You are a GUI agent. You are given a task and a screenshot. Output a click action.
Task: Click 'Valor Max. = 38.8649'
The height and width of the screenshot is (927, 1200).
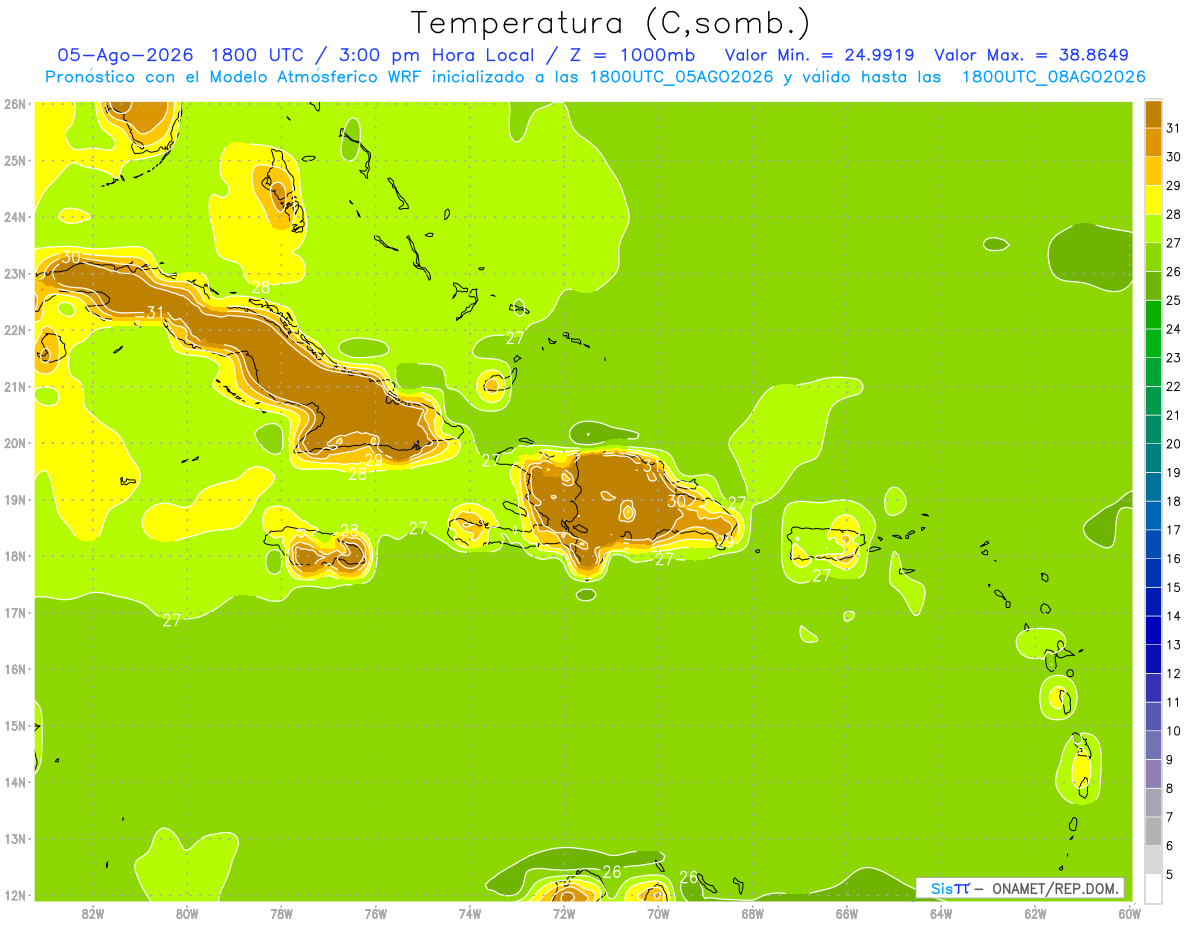point(1032,55)
